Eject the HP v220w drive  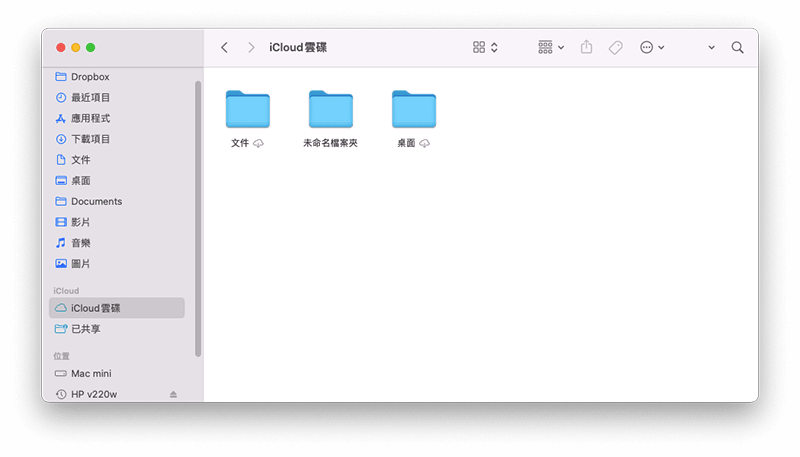[x=173, y=394]
